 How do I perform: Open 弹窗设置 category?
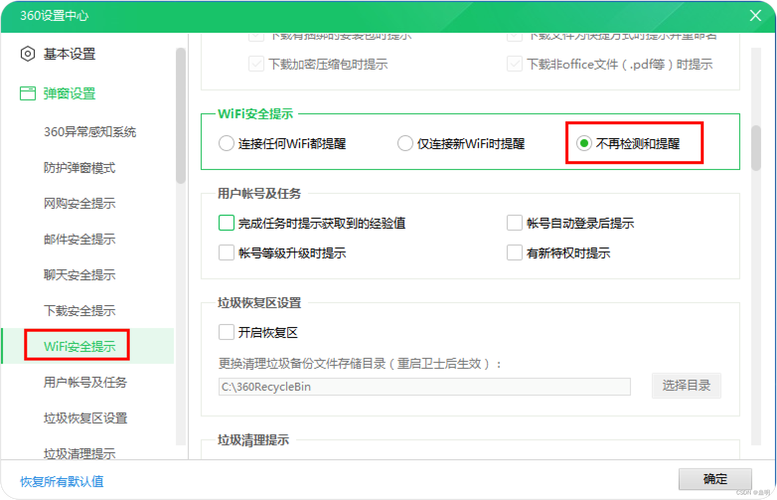point(69,94)
